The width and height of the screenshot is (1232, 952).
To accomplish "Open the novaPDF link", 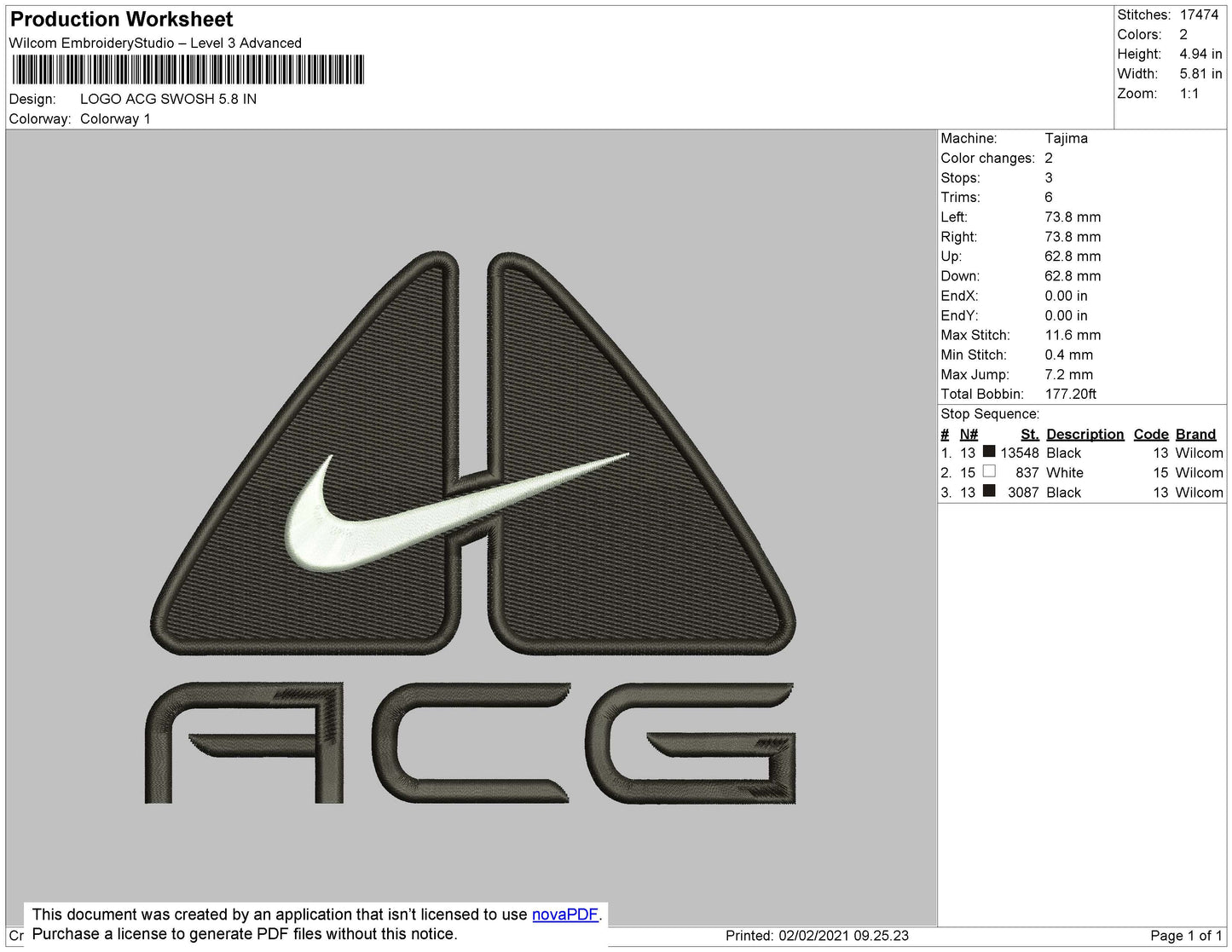I will 565,914.
